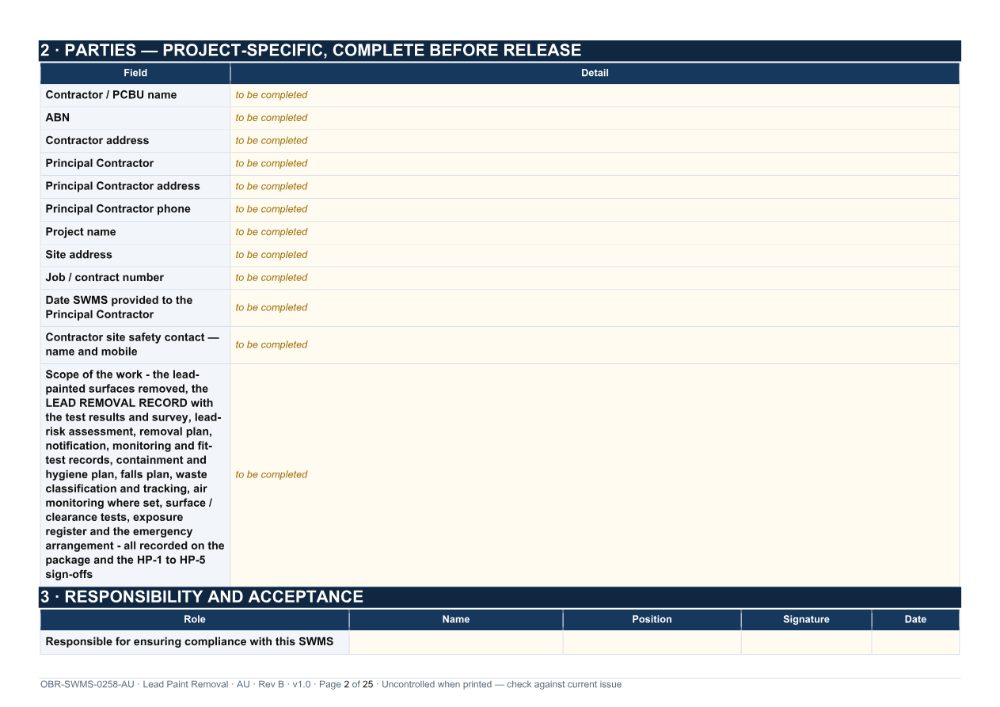Click the site safety contact detail cell
Screen dimensions: 1000x707
(594, 345)
